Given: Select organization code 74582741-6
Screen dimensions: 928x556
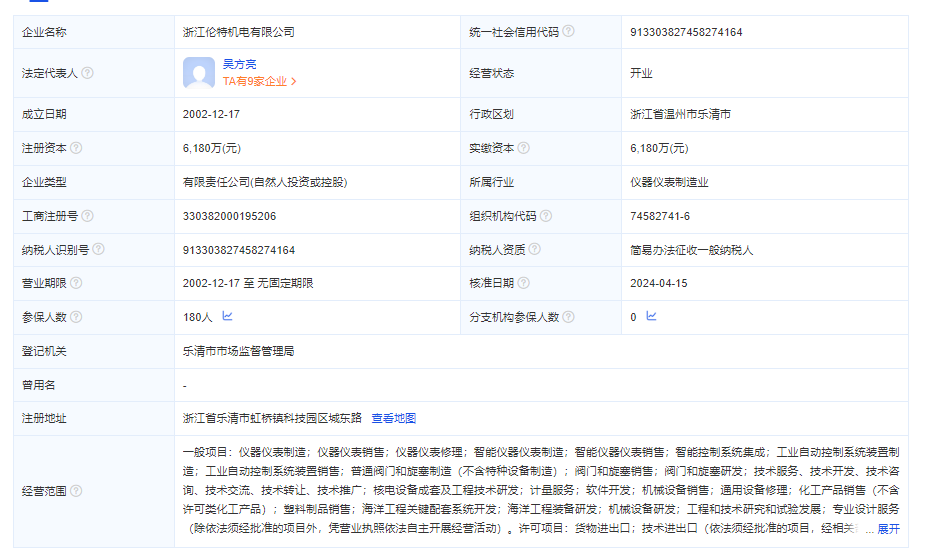Looking at the screenshot, I should pyautogui.click(x=660, y=216).
